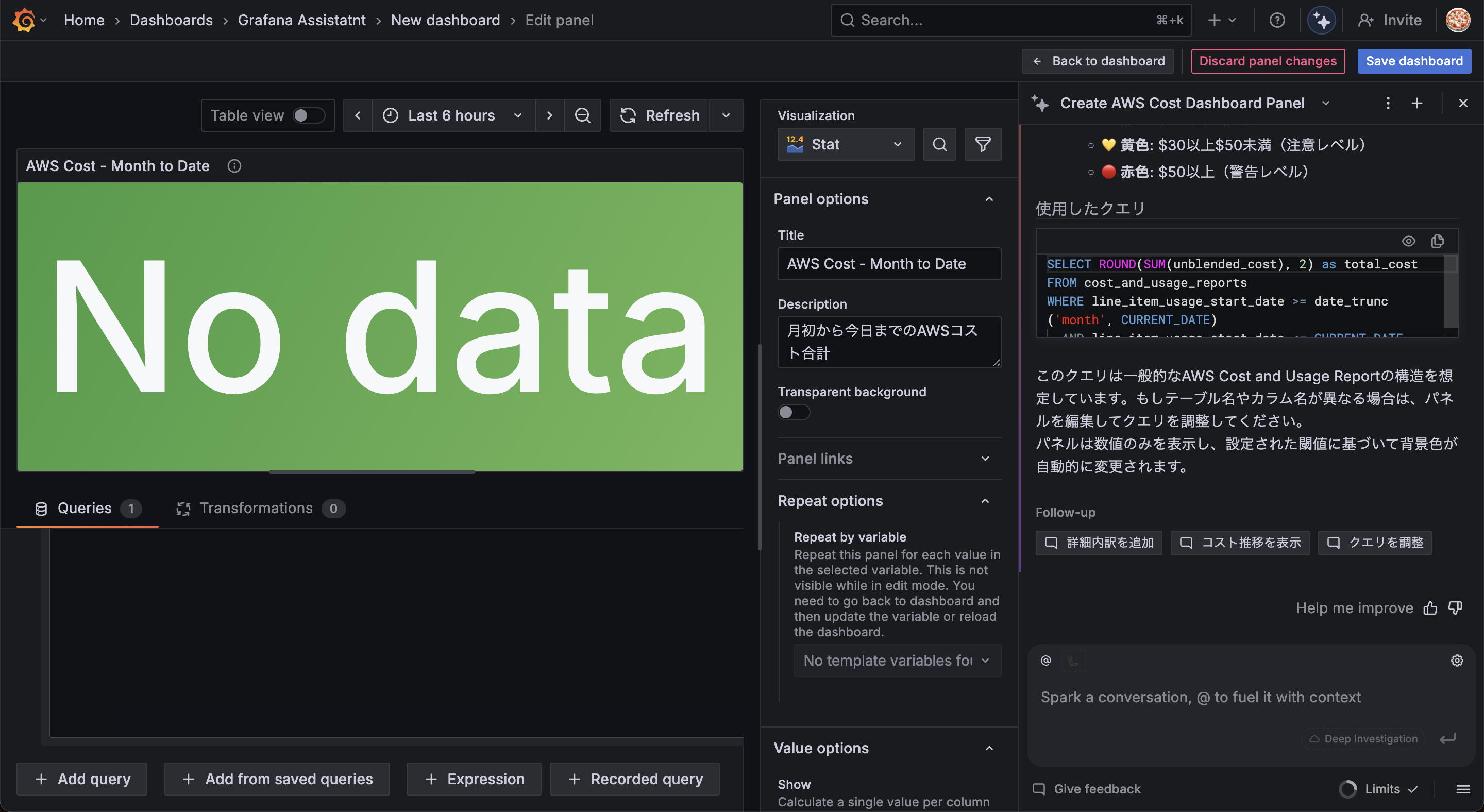Toggle the Table view switch
Screen dimensions: 1484x812
(308, 116)
